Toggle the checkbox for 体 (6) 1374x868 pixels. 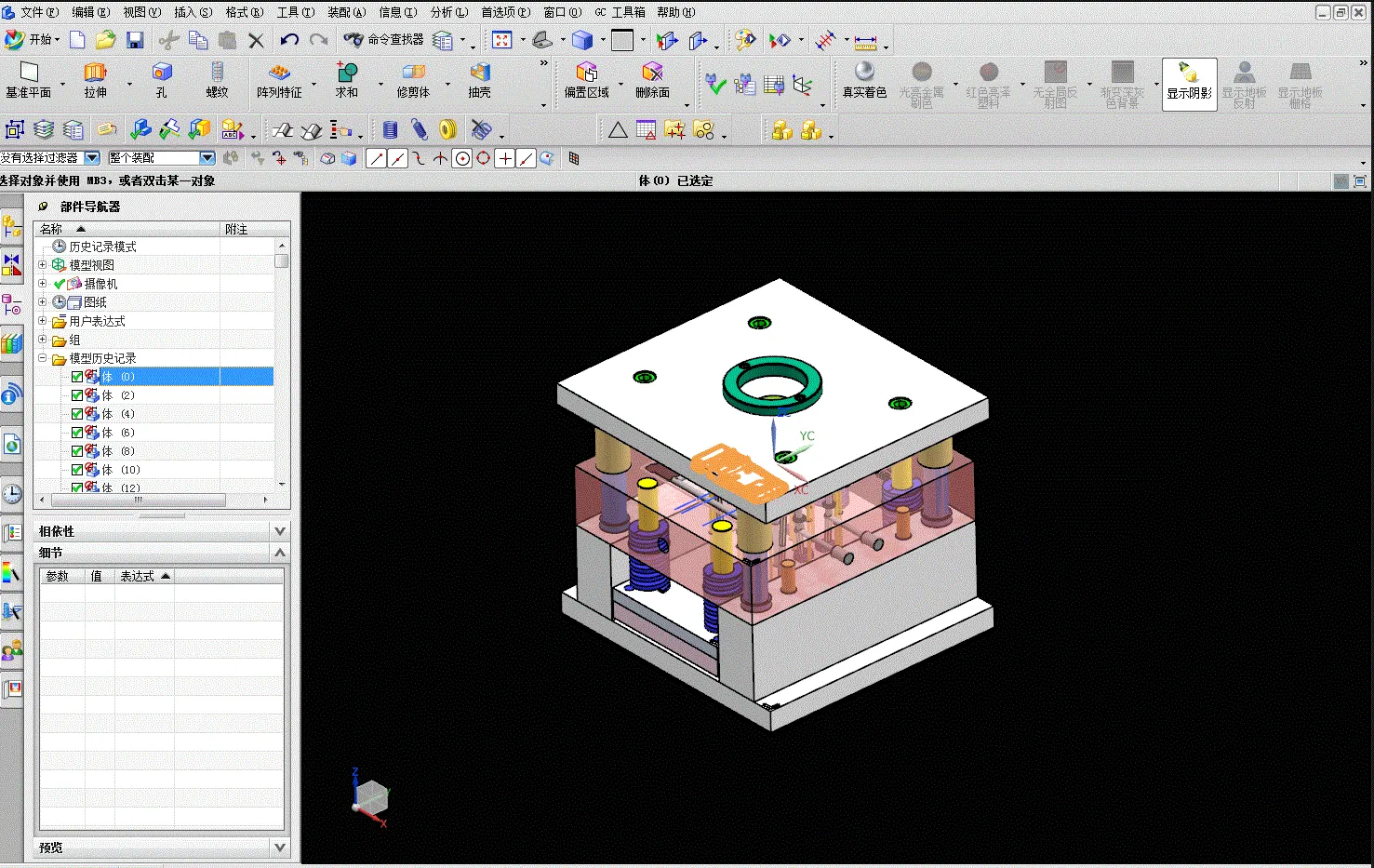[77, 433]
